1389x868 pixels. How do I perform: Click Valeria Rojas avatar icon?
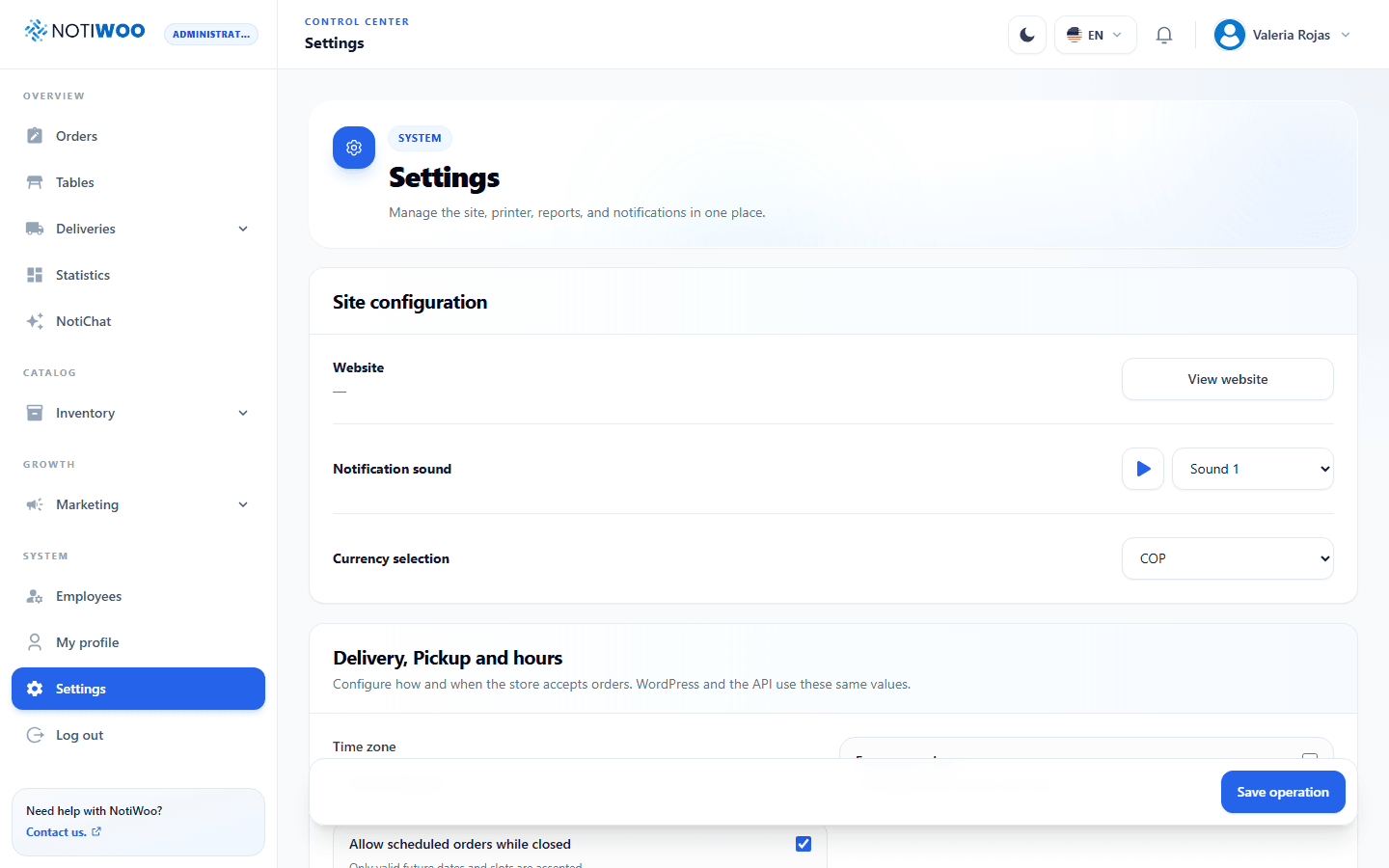(x=1230, y=35)
